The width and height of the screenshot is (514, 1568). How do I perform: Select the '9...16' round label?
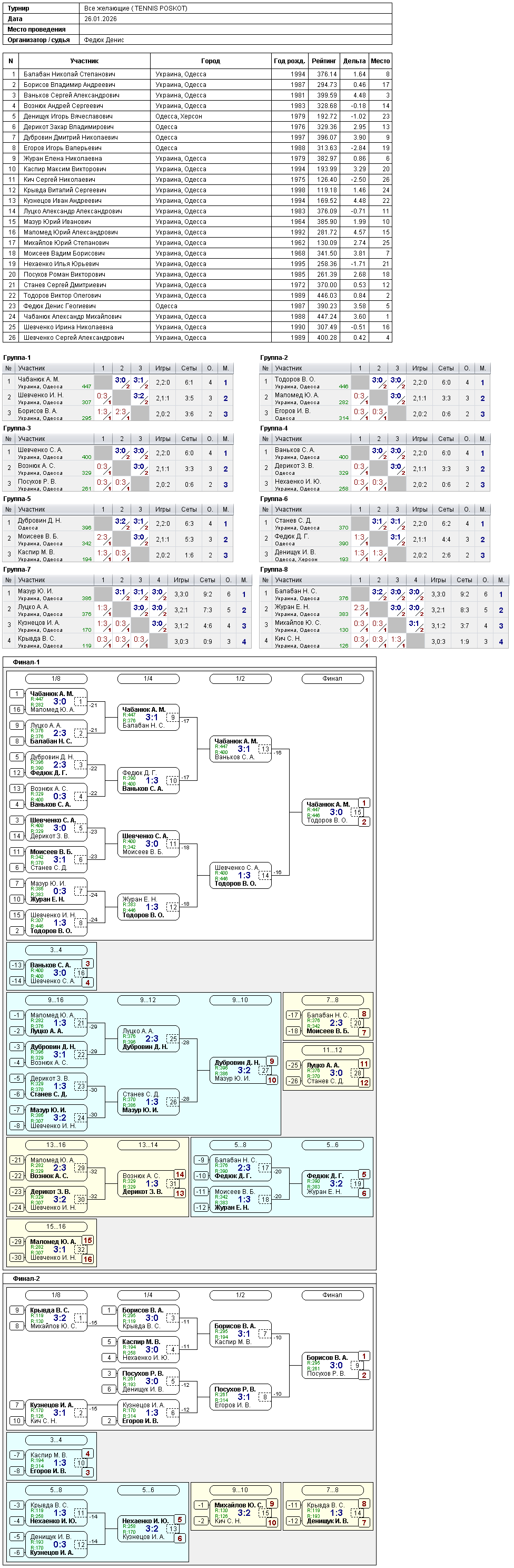coord(56,1000)
